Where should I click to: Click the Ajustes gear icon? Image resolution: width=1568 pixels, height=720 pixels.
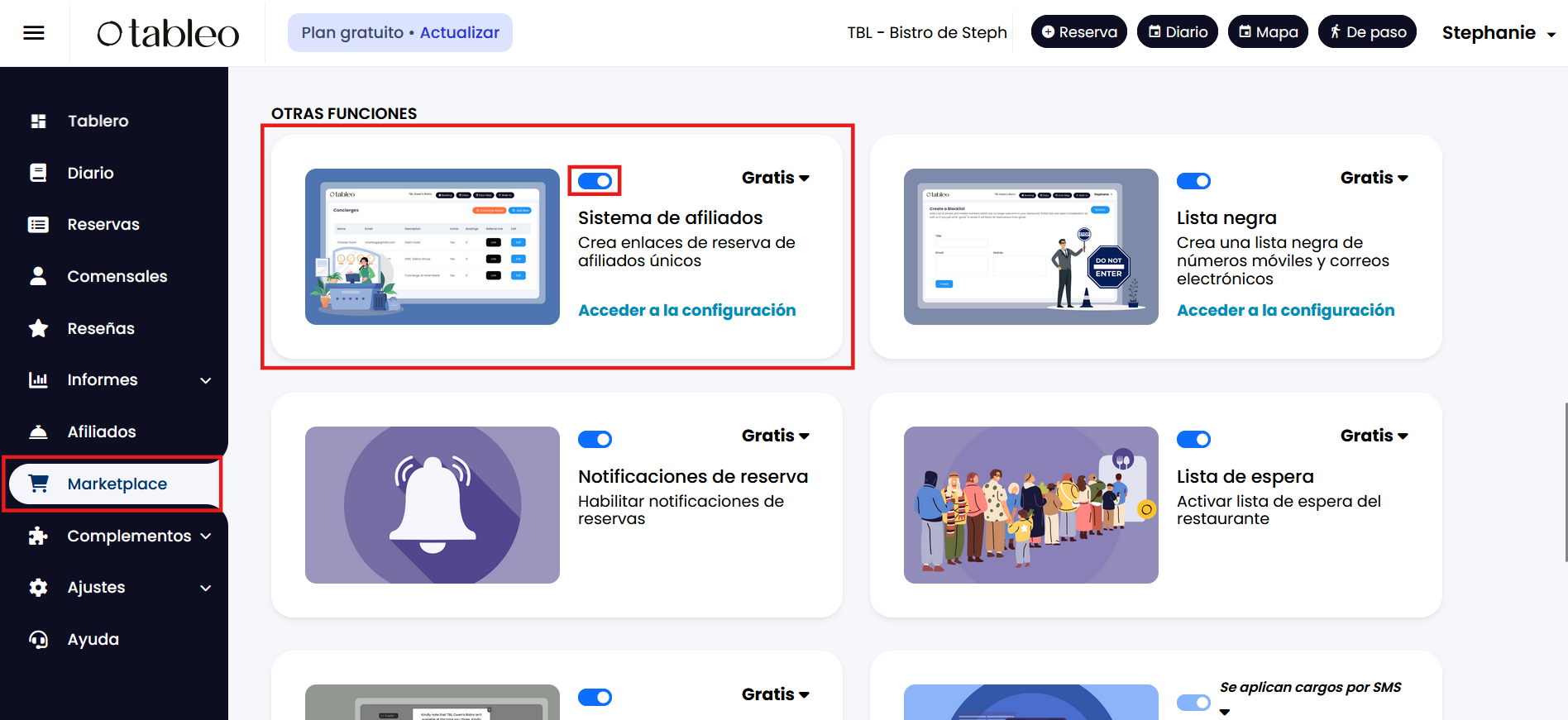(x=38, y=587)
